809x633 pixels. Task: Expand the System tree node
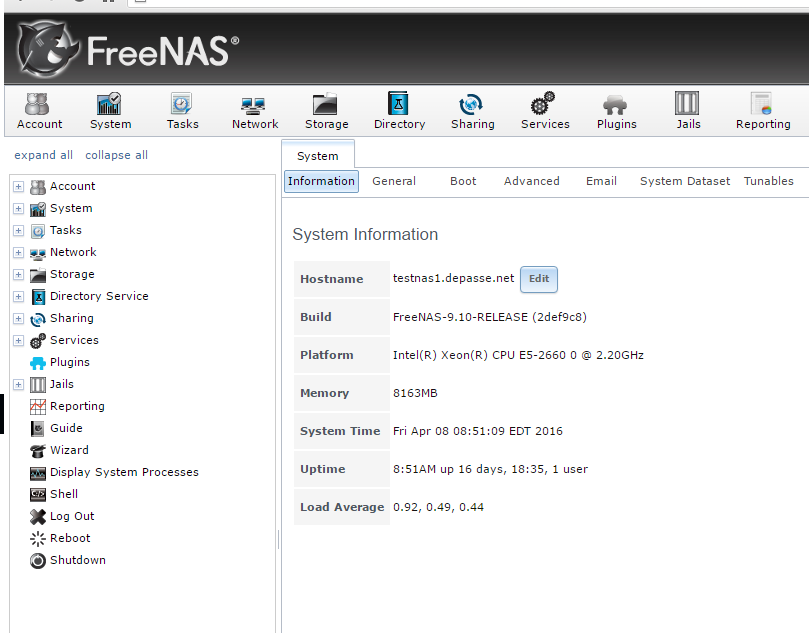19,208
